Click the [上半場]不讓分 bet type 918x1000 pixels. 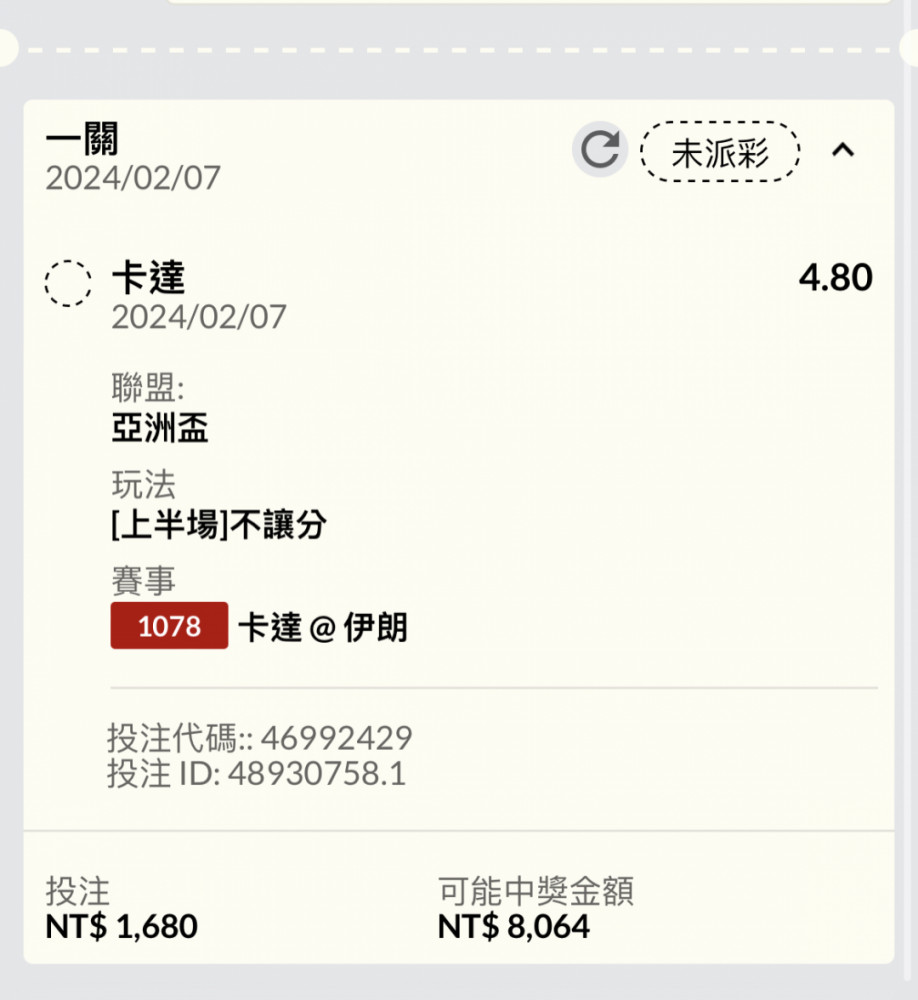pyautogui.click(x=219, y=524)
